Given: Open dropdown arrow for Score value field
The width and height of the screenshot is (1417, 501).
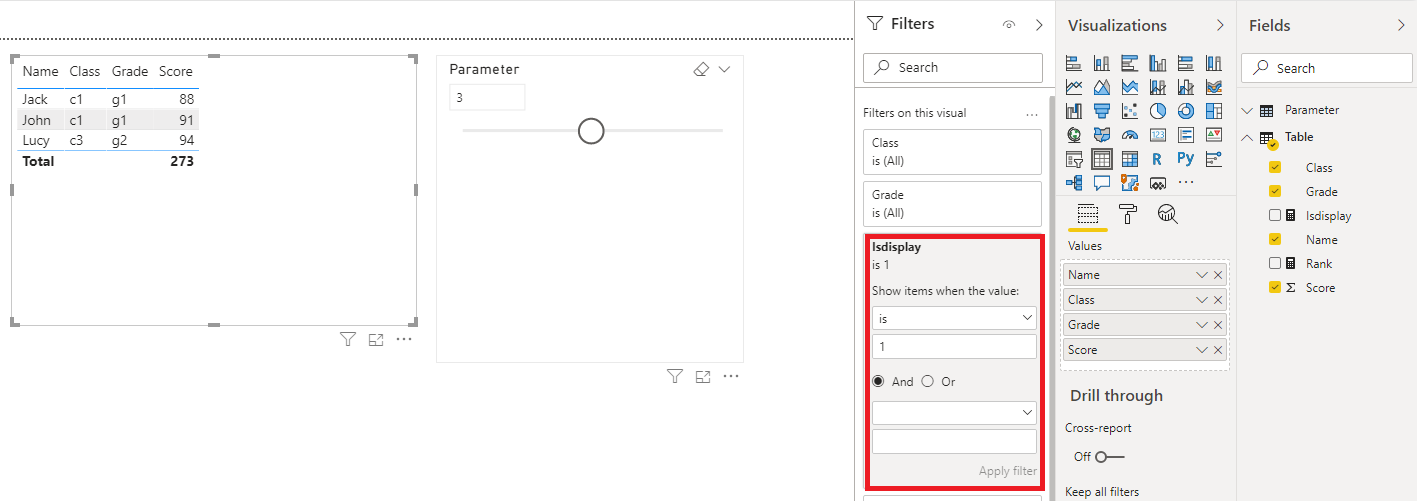Looking at the screenshot, I should pyautogui.click(x=1202, y=350).
